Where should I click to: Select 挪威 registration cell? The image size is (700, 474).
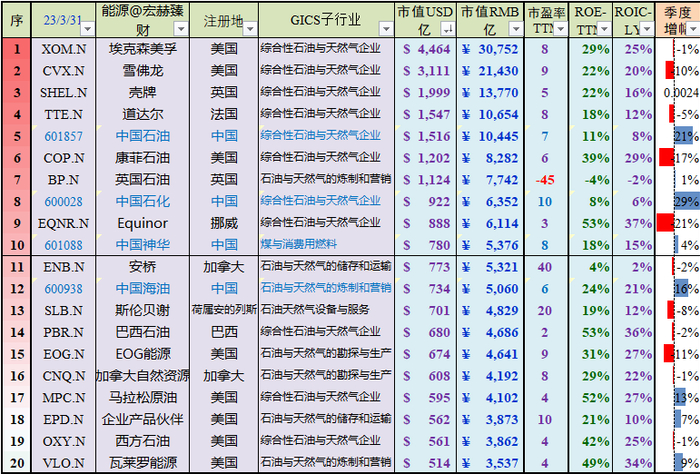click(224, 224)
